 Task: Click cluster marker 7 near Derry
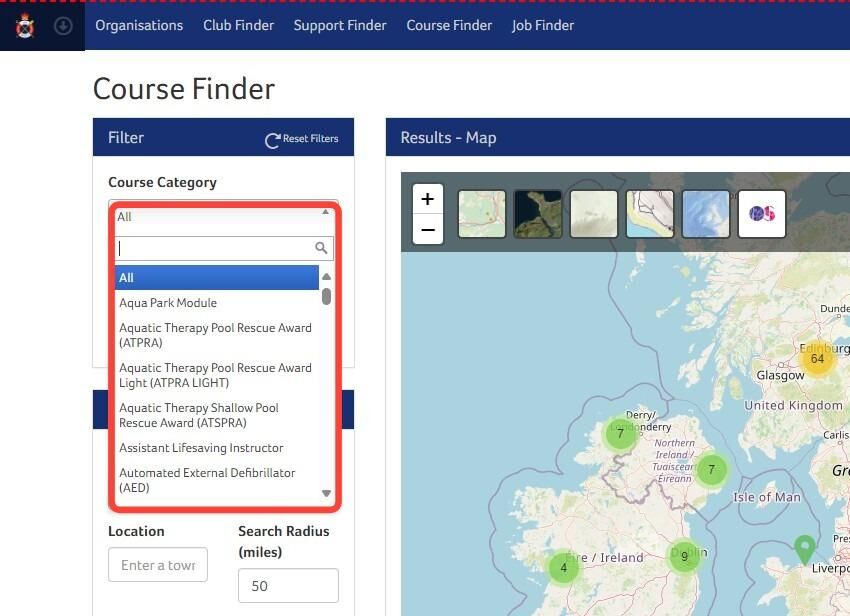coord(620,434)
